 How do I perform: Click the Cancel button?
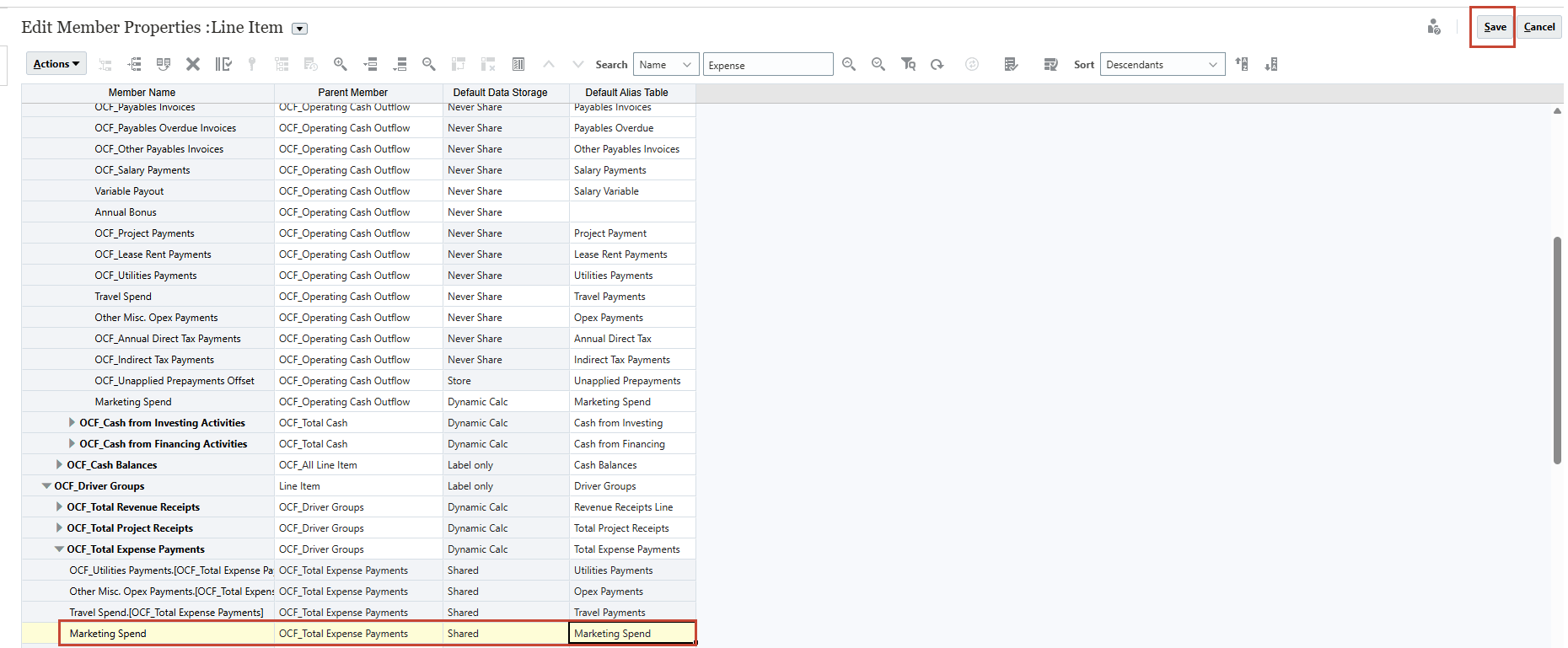1539,27
